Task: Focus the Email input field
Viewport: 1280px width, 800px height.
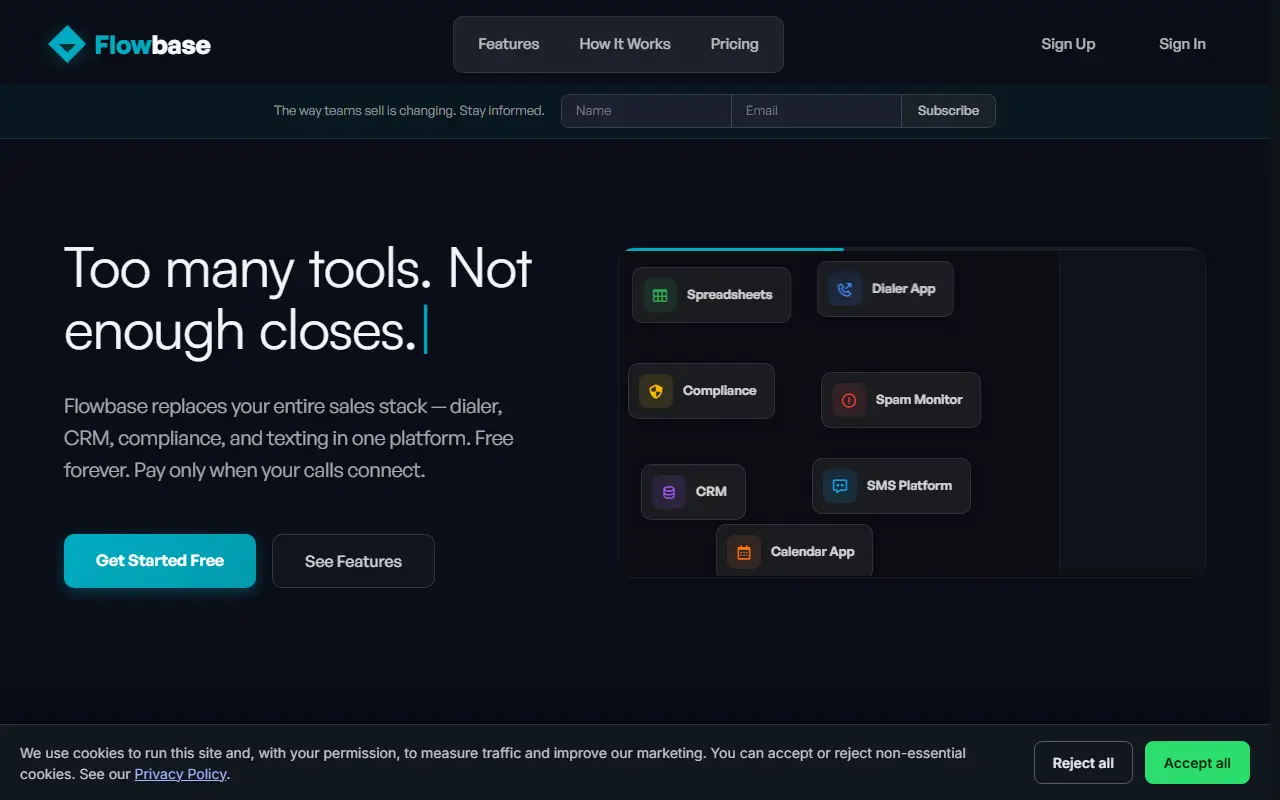Action: (816, 111)
